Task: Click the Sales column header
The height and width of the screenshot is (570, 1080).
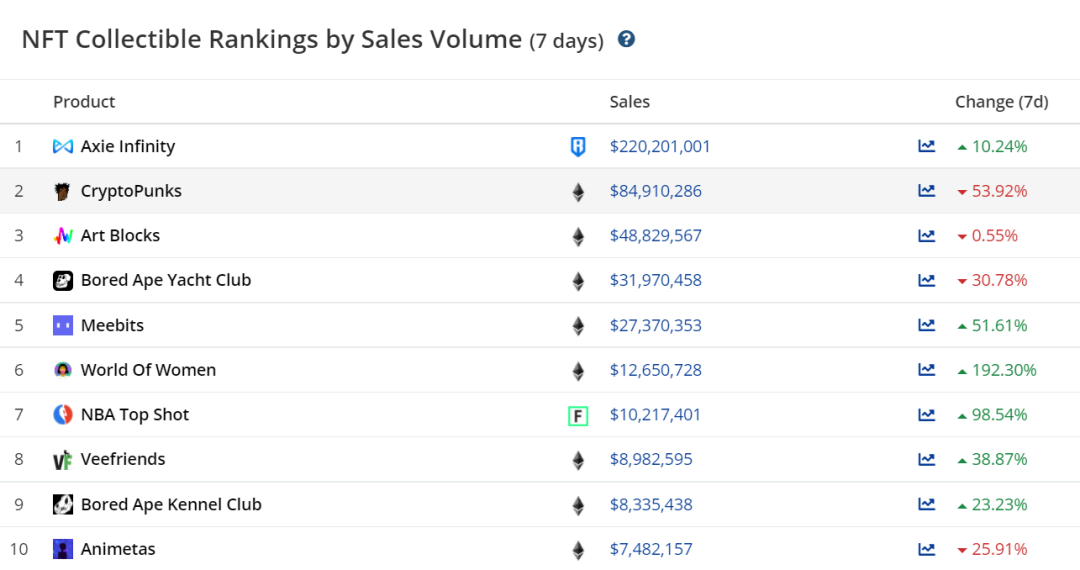Action: (x=630, y=102)
